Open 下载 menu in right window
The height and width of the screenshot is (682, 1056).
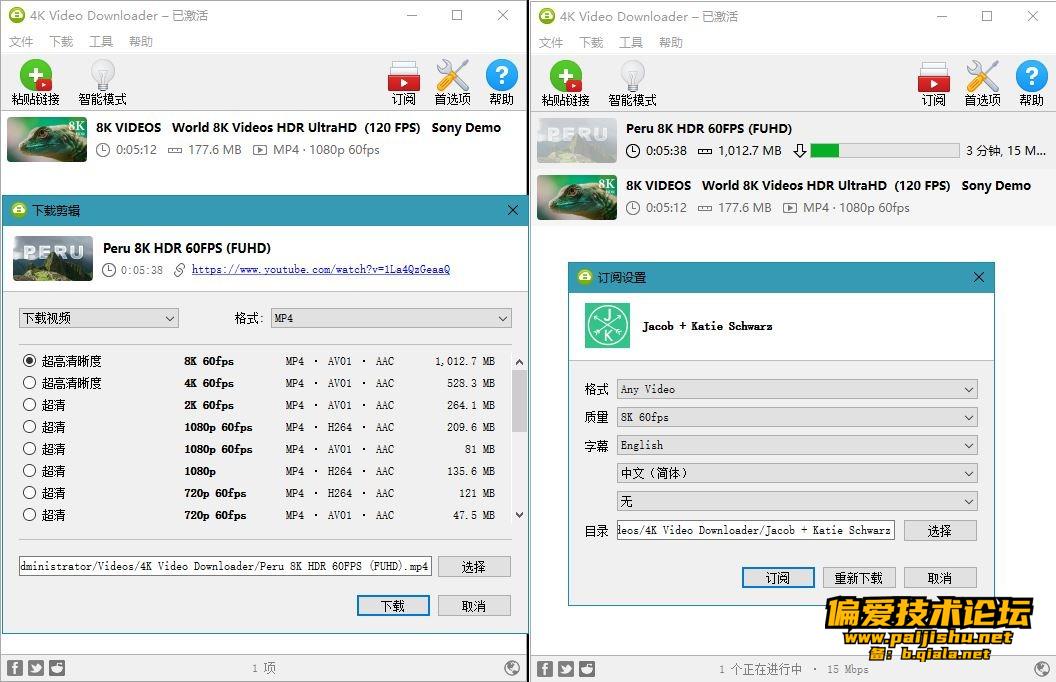tap(591, 43)
